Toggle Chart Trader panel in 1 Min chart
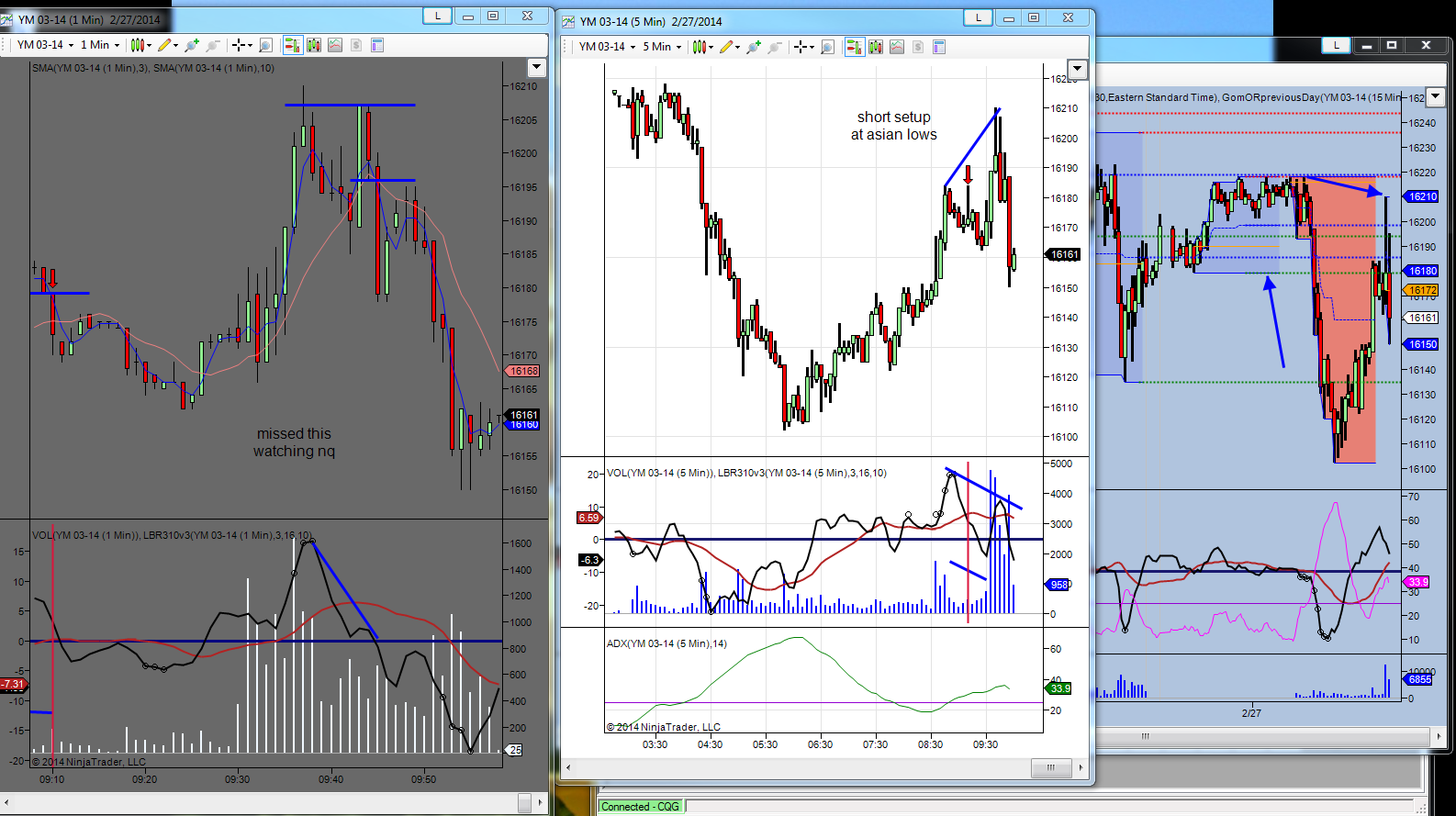 click(293, 45)
